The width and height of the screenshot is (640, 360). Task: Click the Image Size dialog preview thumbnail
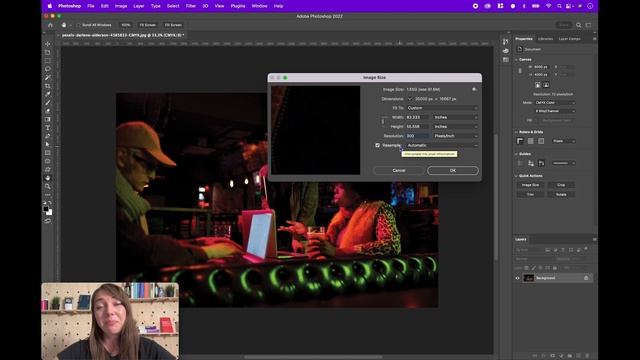click(316, 130)
